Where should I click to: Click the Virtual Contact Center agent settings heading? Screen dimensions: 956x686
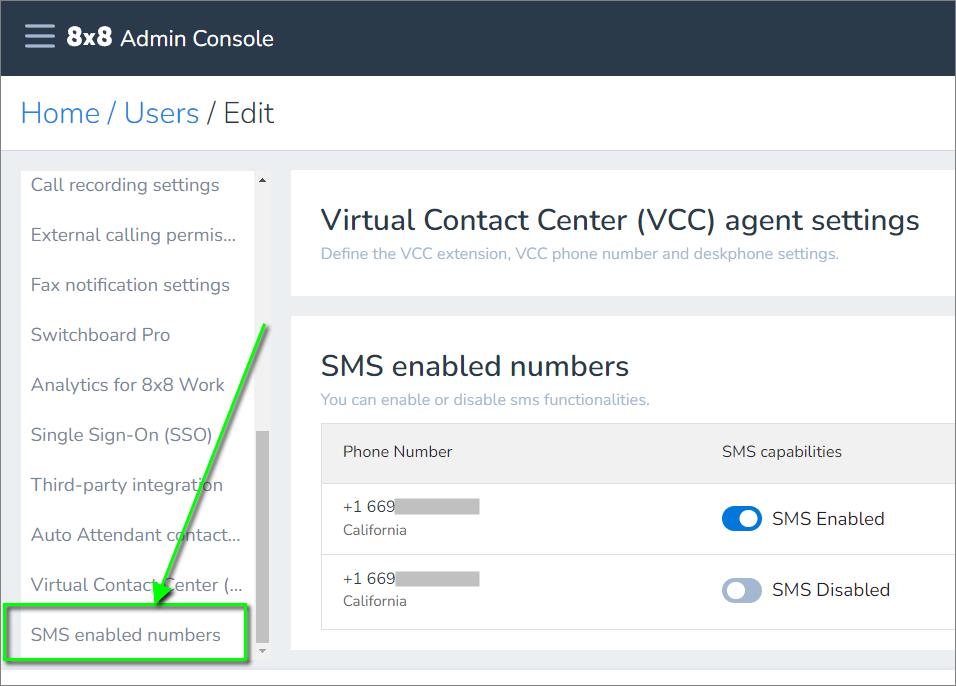(x=619, y=220)
